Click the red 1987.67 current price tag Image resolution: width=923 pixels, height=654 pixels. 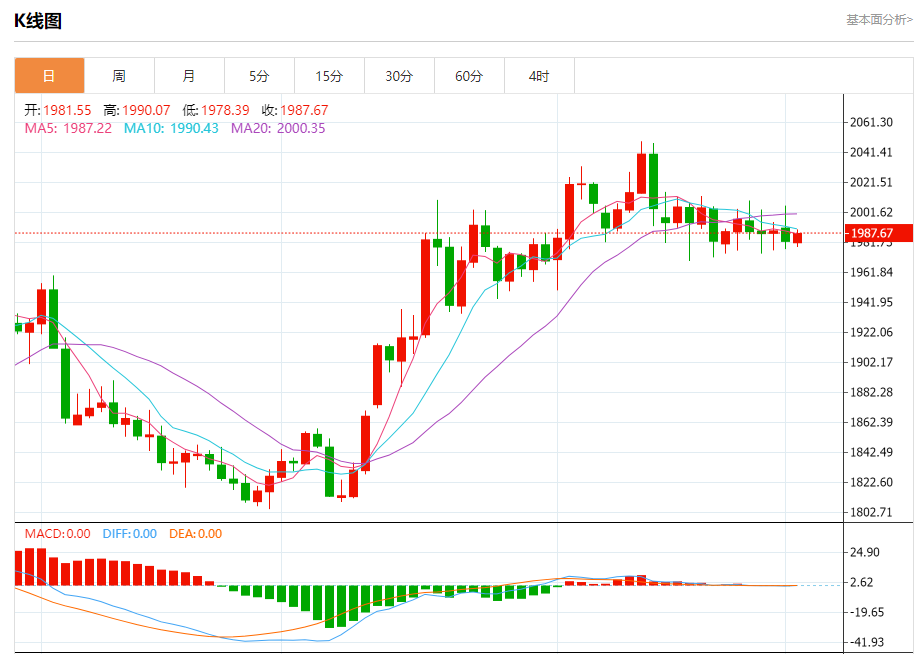point(878,233)
